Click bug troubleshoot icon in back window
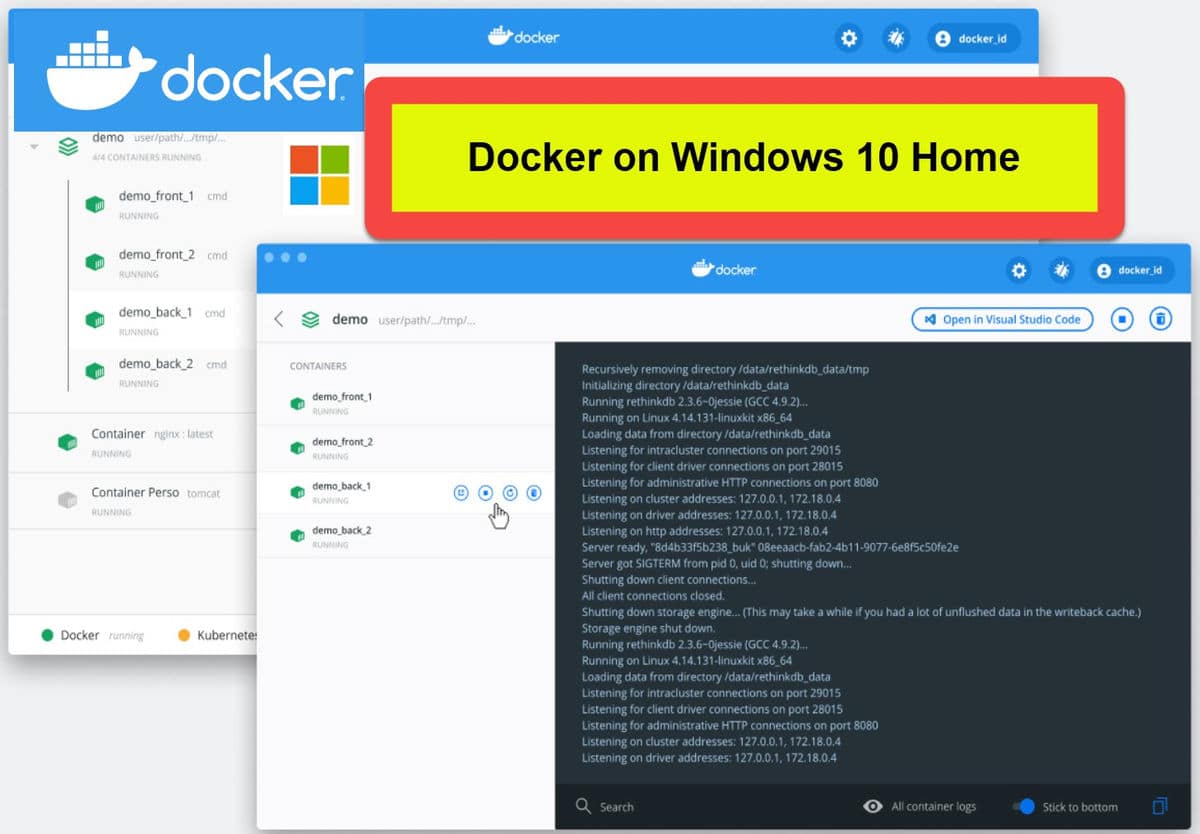Image resolution: width=1200 pixels, height=834 pixels. click(x=896, y=39)
